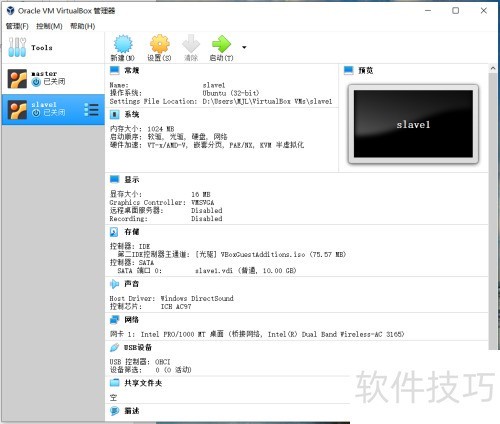Open the 存储 Storage section header
This screenshot has height=424, width=500.
[132, 232]
